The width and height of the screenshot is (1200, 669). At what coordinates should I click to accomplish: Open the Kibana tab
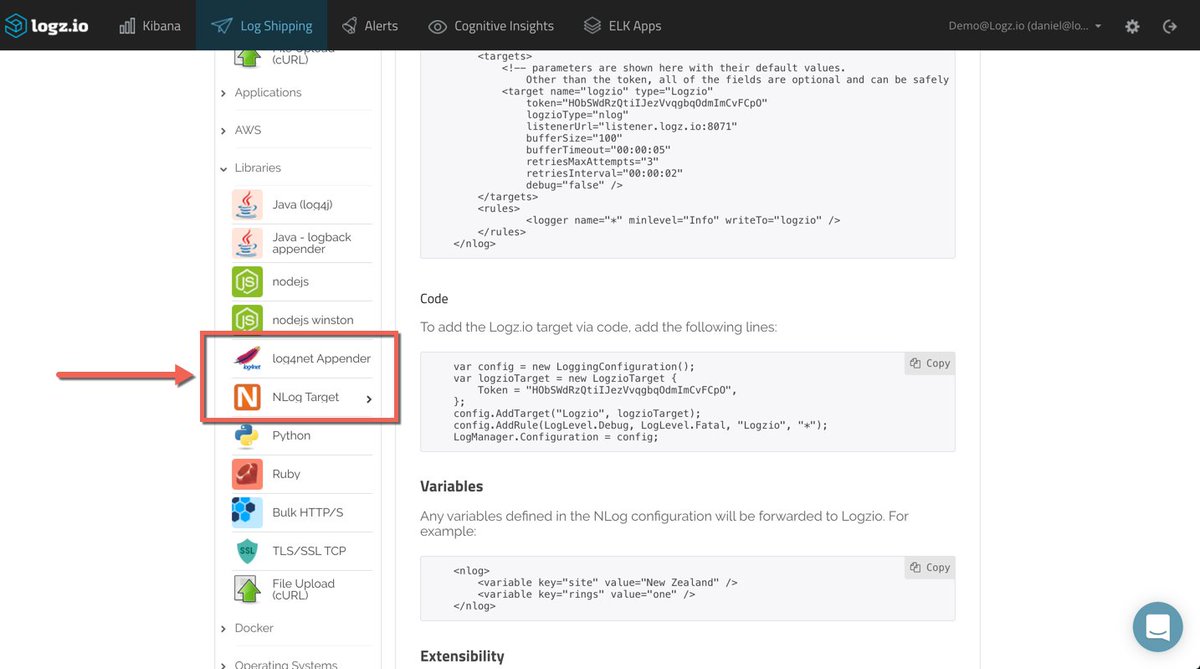pos(150,25)
